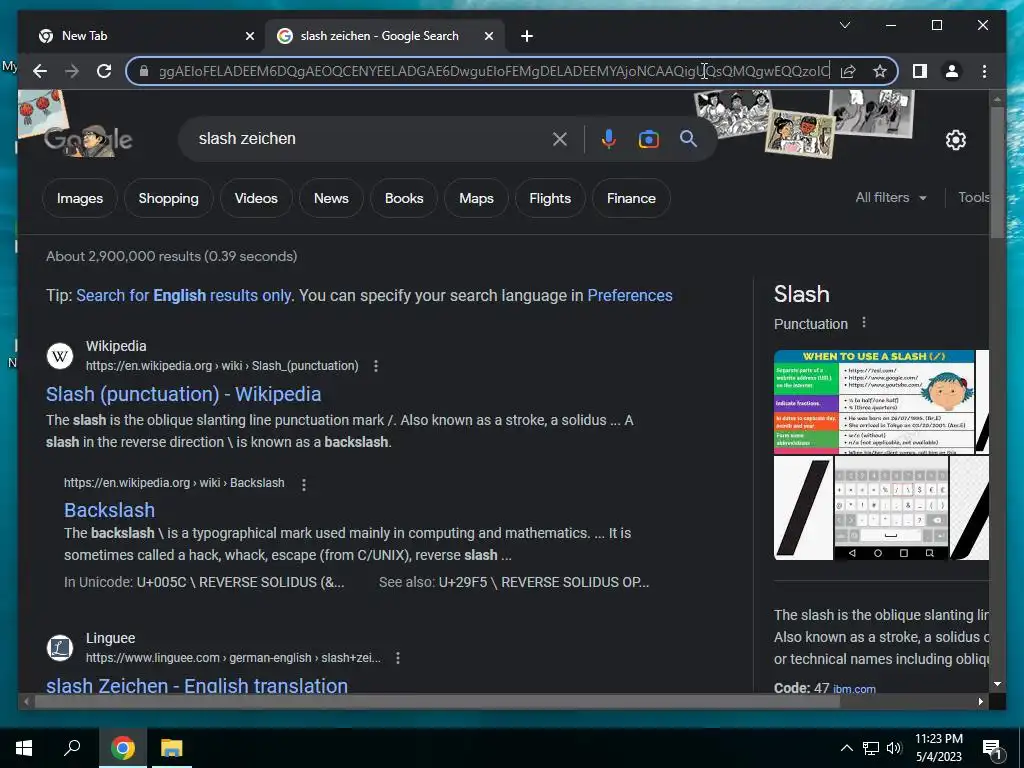This screenshot has width=1024, height=768.
Task: Open the keyboard screenshot thumbnail
Action: pyautogui.click(x=891, y=508)
